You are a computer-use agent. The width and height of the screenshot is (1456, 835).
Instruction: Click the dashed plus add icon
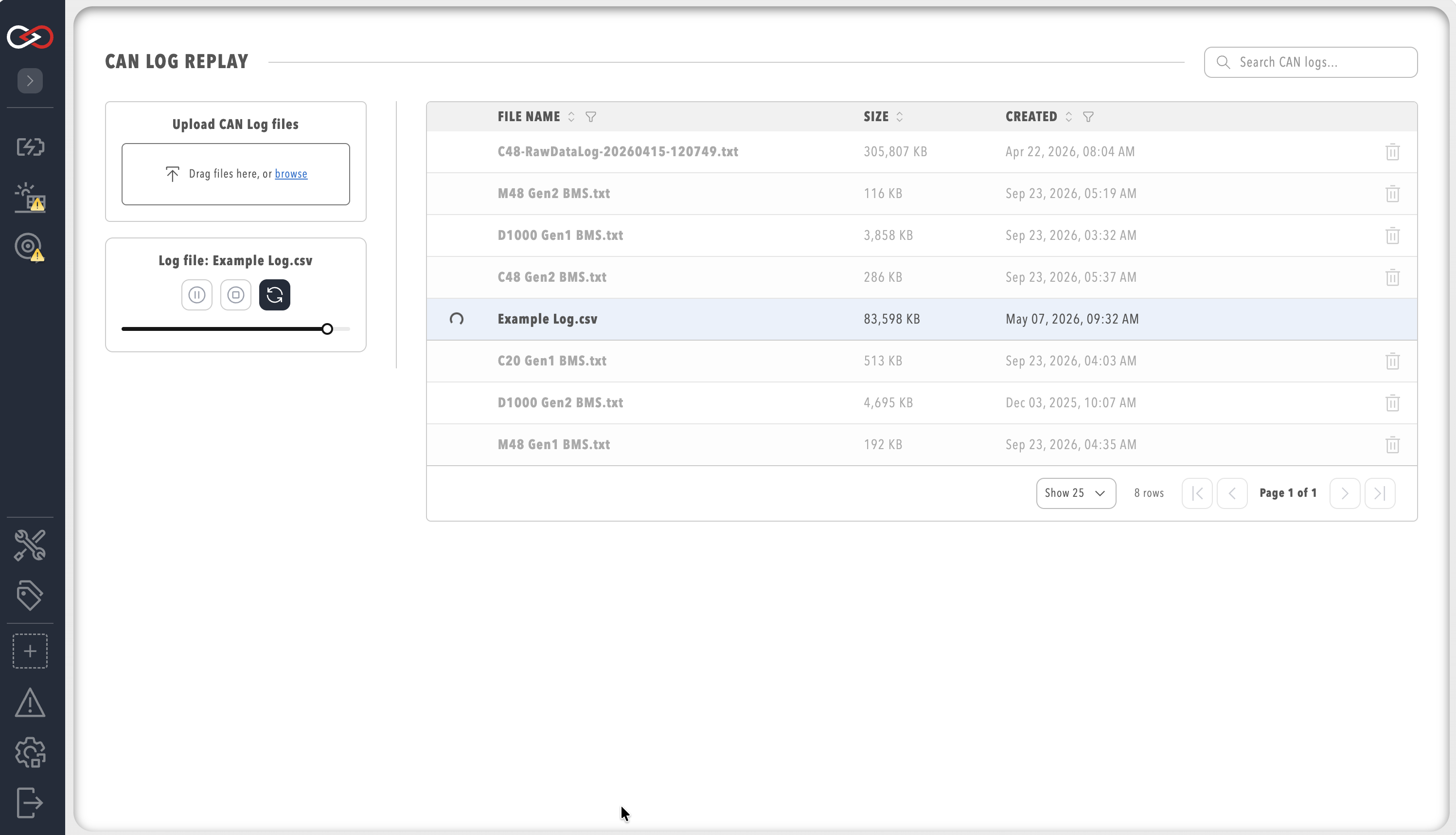tap(30, 651)
